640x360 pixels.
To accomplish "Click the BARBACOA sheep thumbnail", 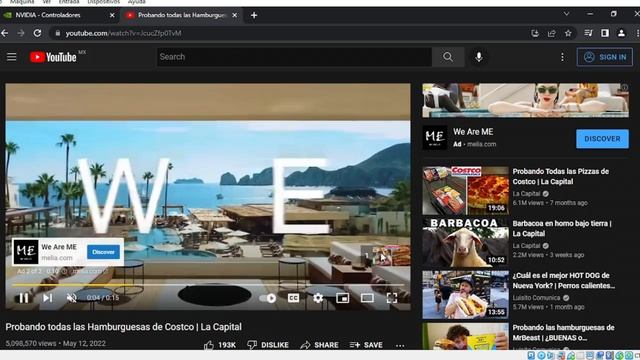I will point(466,242).
